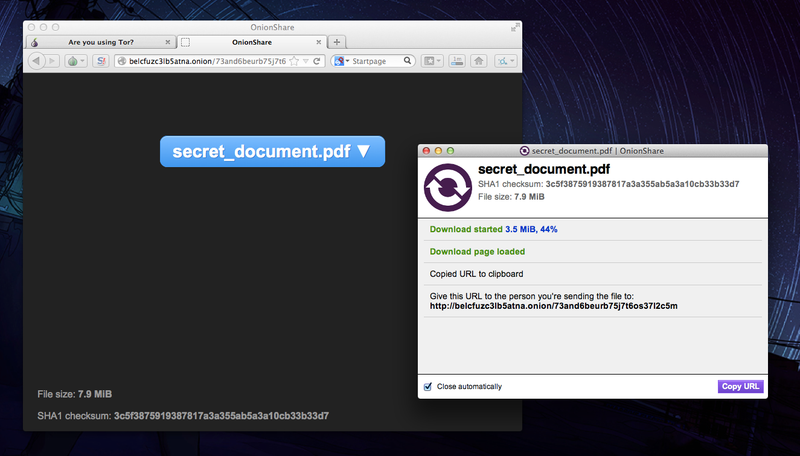Open the URL history dropdown arrow
Screen dimensions: 800x456
click(x=306, y=61)
